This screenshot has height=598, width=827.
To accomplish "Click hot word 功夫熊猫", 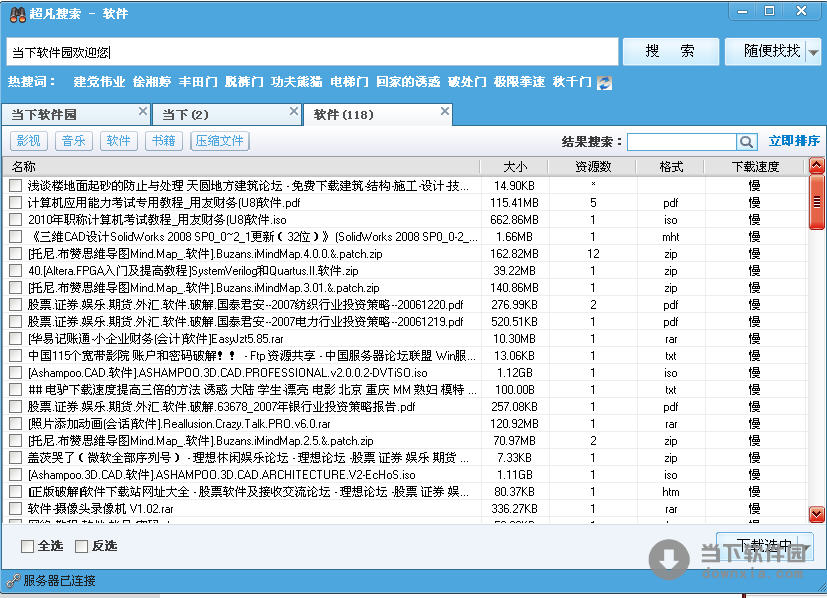I will tap(296, 82).
